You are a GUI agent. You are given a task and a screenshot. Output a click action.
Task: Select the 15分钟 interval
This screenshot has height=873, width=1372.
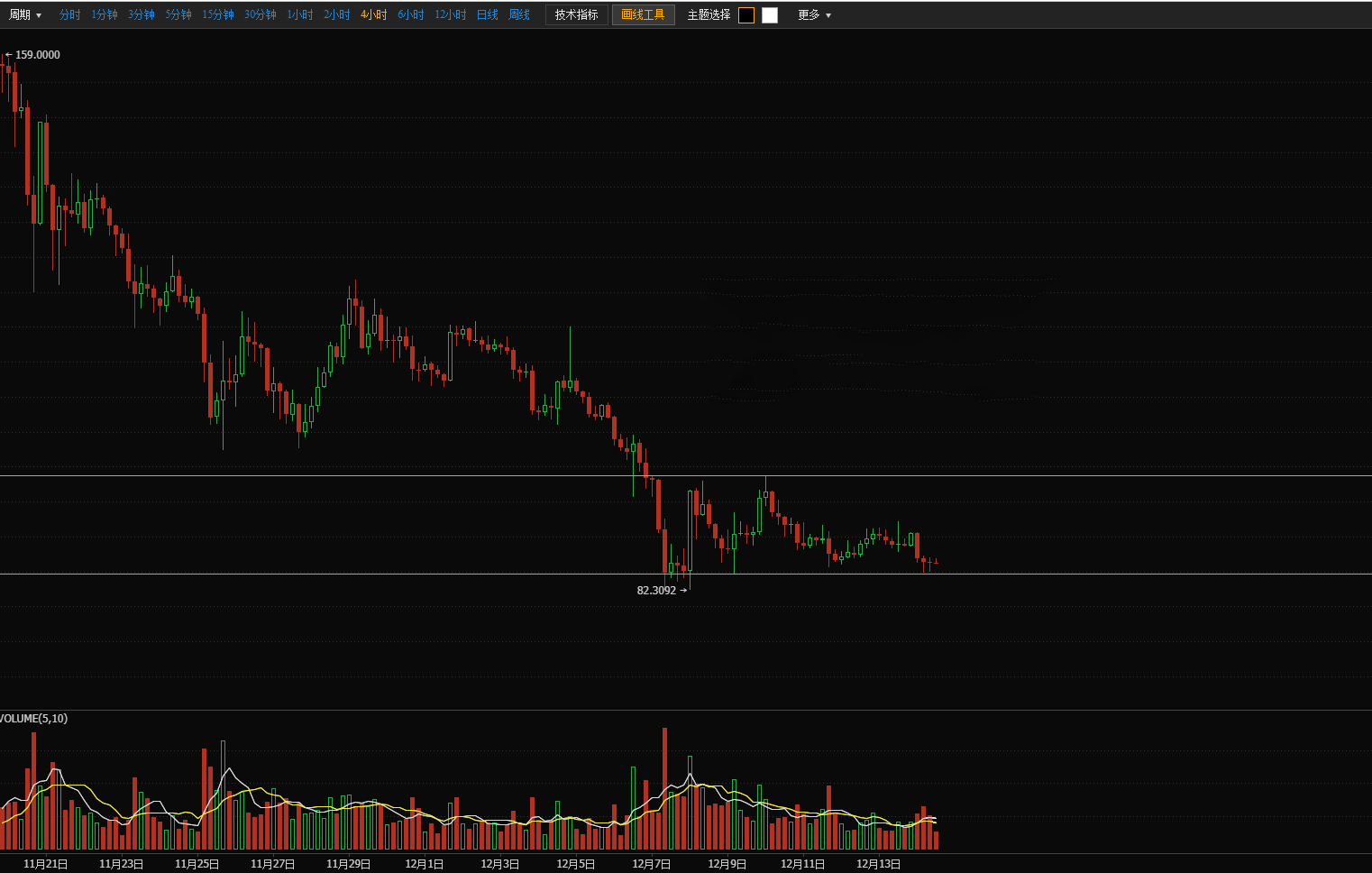pyautogui.click(x=218, y=15)
